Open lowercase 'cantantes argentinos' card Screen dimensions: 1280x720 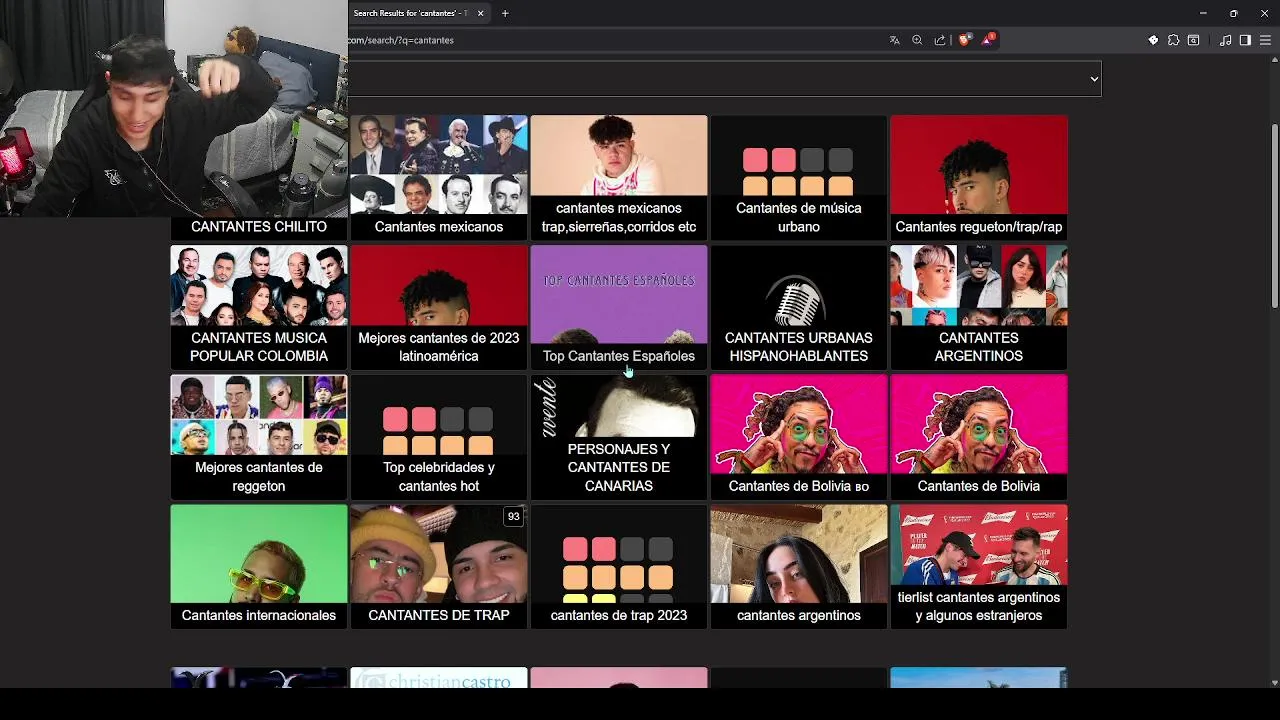coord(799,566)
